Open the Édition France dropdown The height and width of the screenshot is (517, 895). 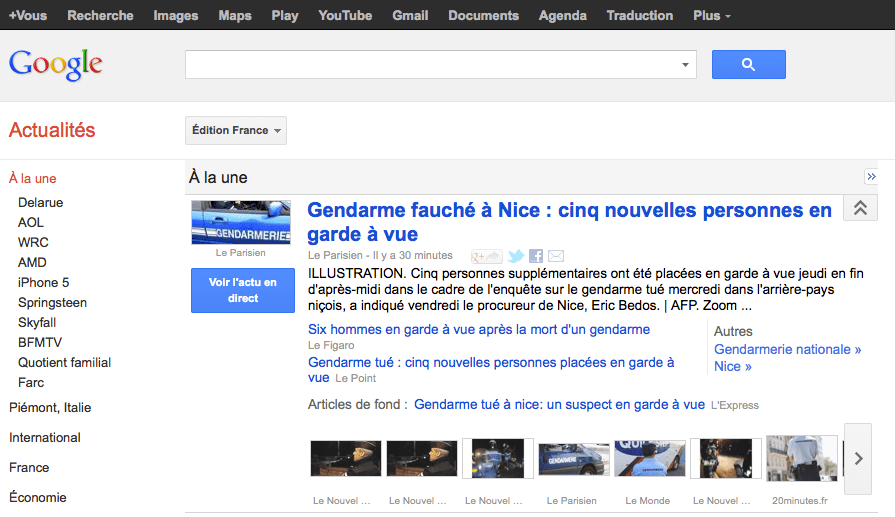click(x=236, y=130)
